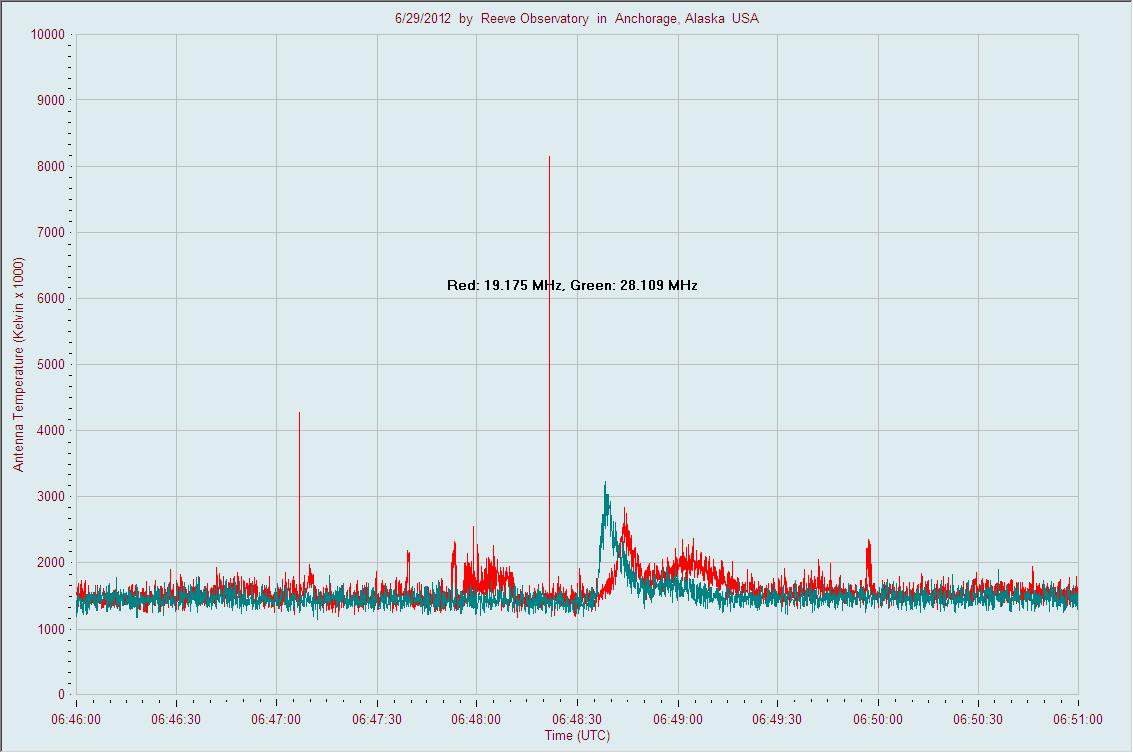Click the 1000 y-axis value
The image size is (1133, 753).
(51, 629)
